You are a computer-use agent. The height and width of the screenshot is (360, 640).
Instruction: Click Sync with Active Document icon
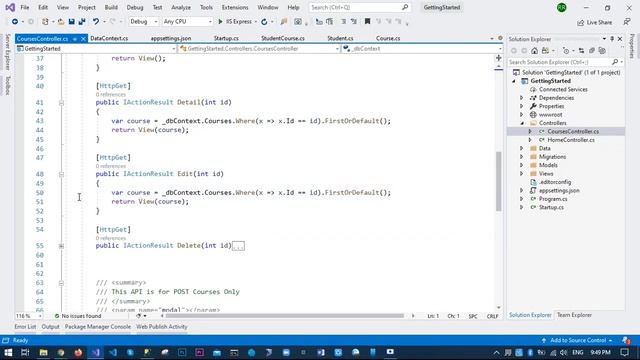point(581,51)
